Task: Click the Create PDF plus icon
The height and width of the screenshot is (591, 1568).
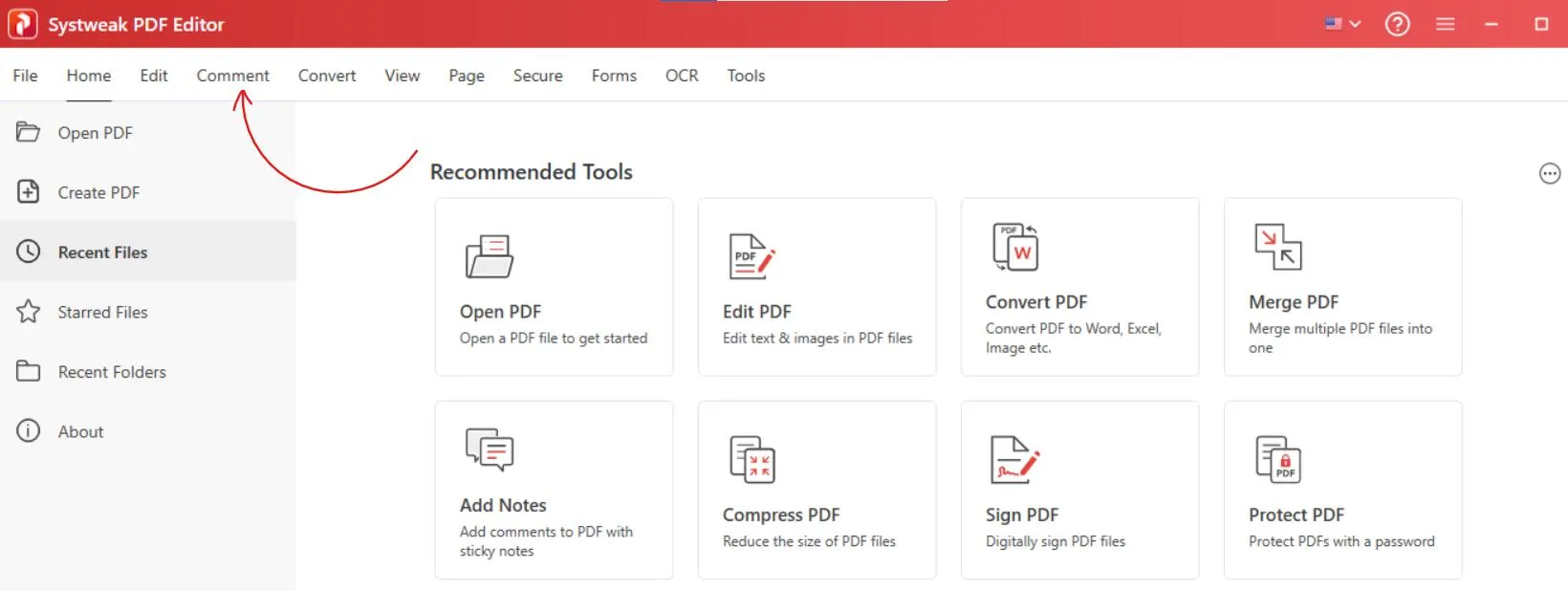Action: tap(28, 192)
